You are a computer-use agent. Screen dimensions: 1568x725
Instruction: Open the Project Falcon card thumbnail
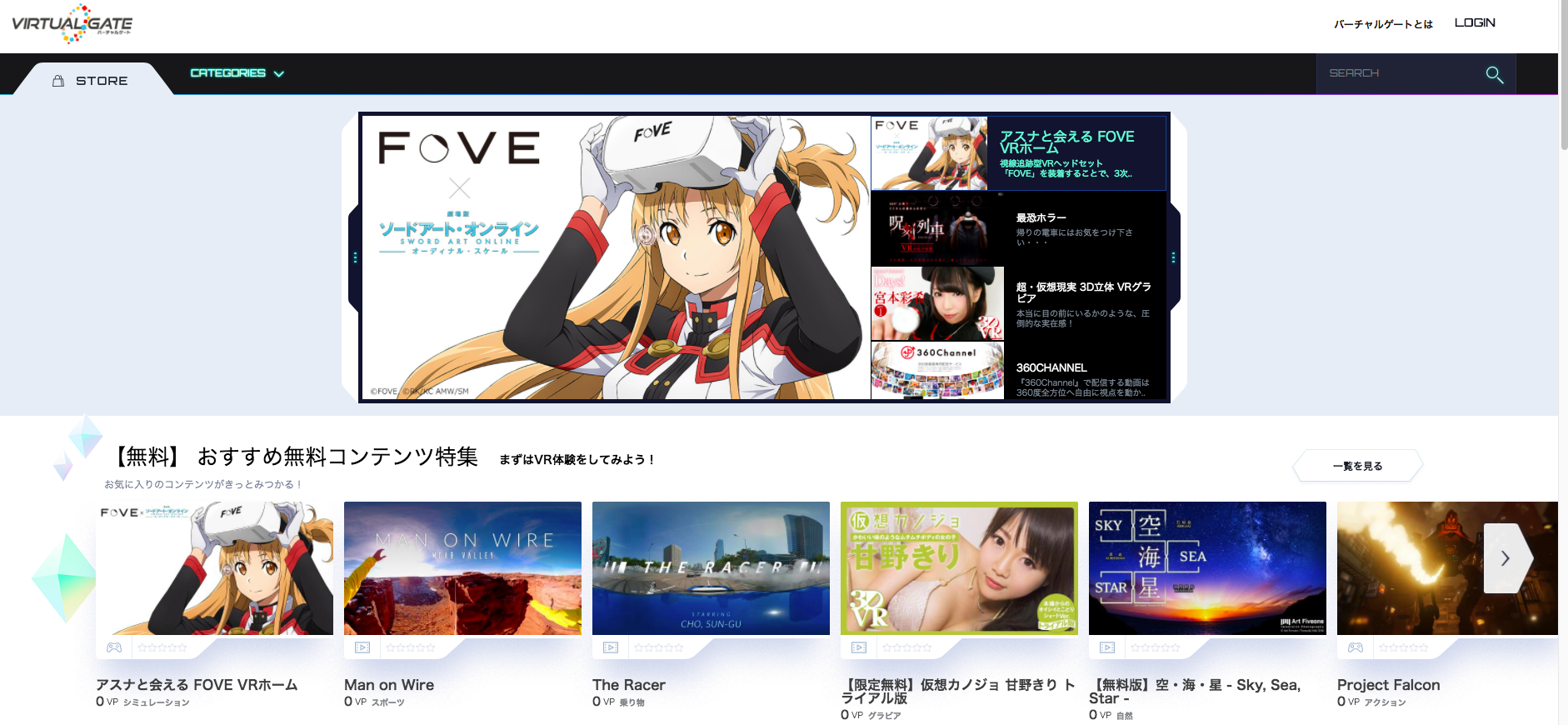1447,568
